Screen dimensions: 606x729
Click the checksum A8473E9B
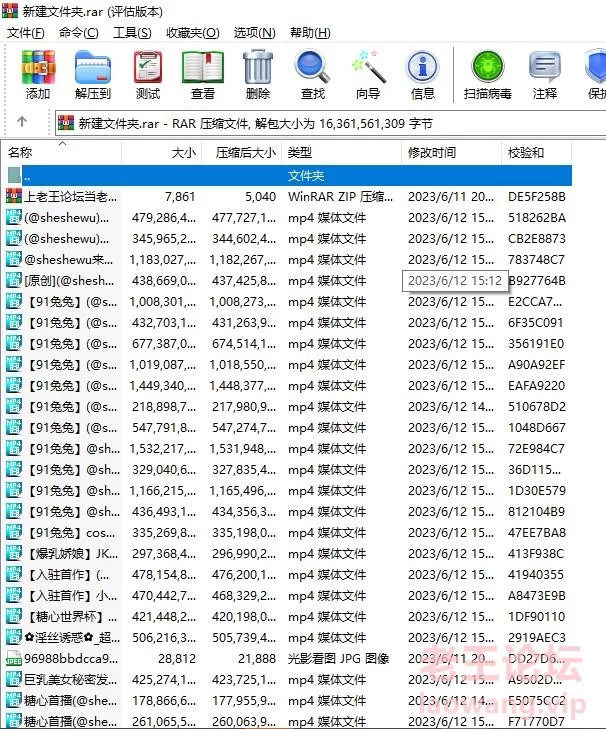537,596
